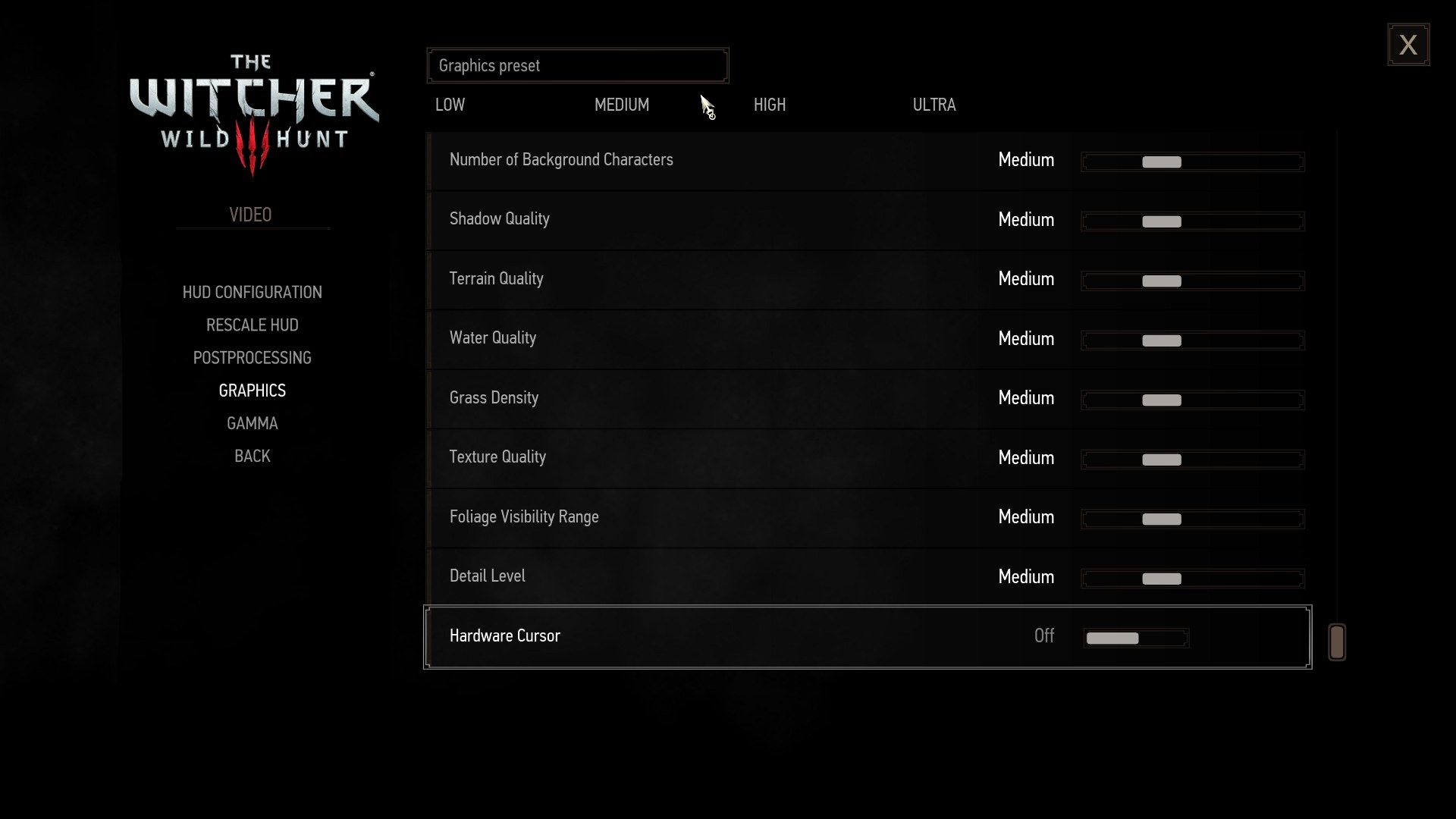Click the RESCALE HUD menu item
Screen dimensions: 1456x819
pos(252,324)
